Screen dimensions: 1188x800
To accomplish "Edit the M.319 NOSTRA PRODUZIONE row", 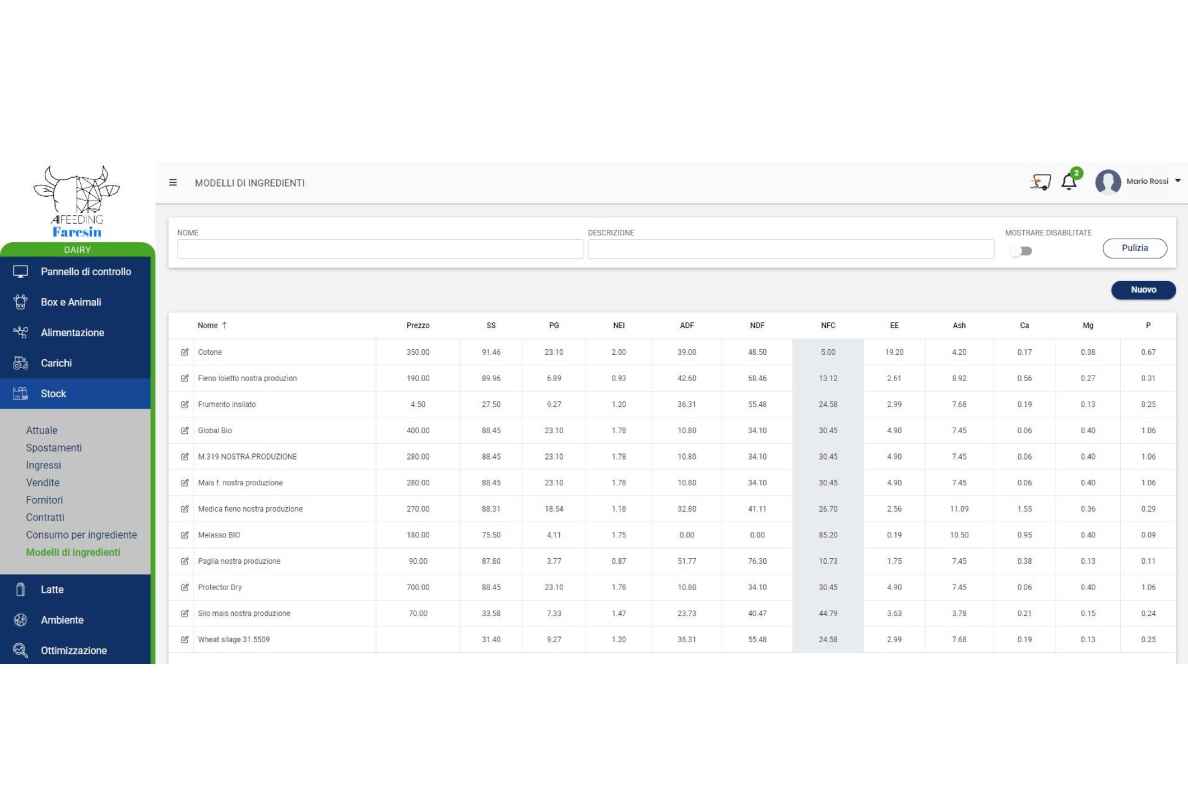I will 184,457.
